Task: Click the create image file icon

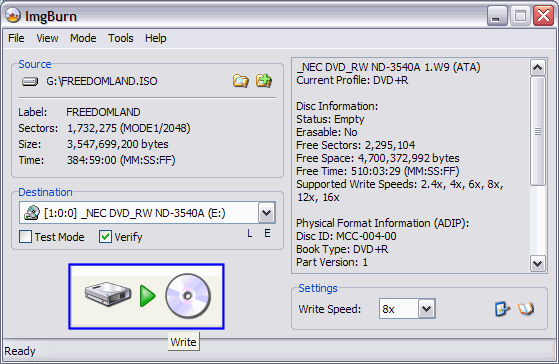Action: [264, 81]
